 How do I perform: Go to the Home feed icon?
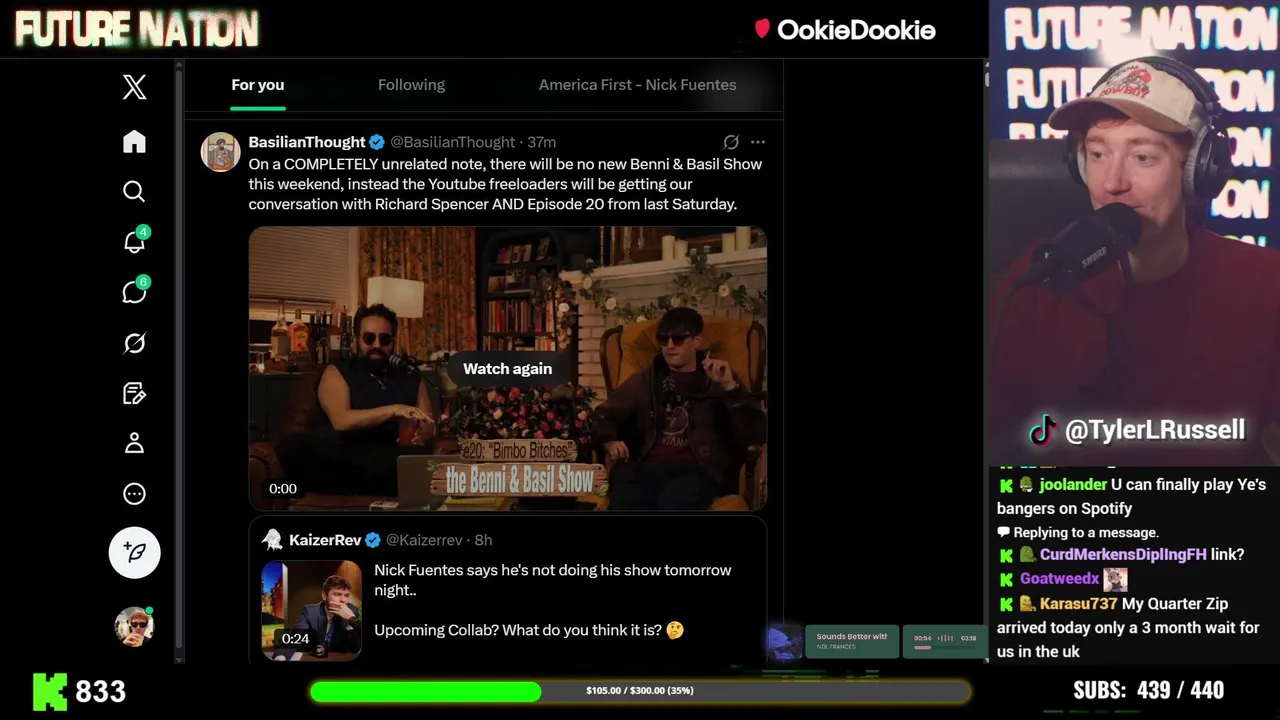(x=134, y=141)
